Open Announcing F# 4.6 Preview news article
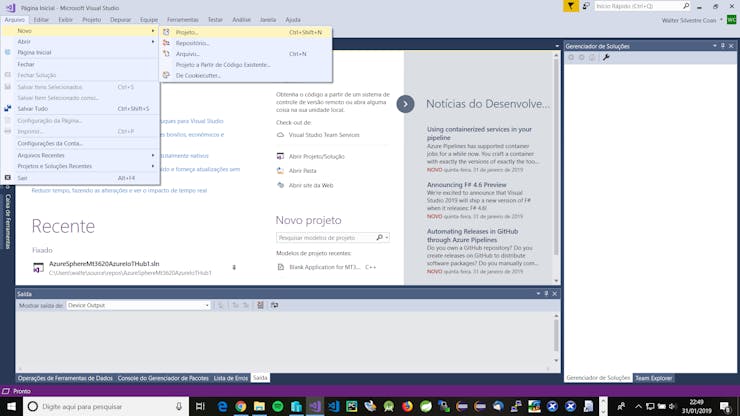This screenshot has width=740, height=416. [x=466, y=185]
